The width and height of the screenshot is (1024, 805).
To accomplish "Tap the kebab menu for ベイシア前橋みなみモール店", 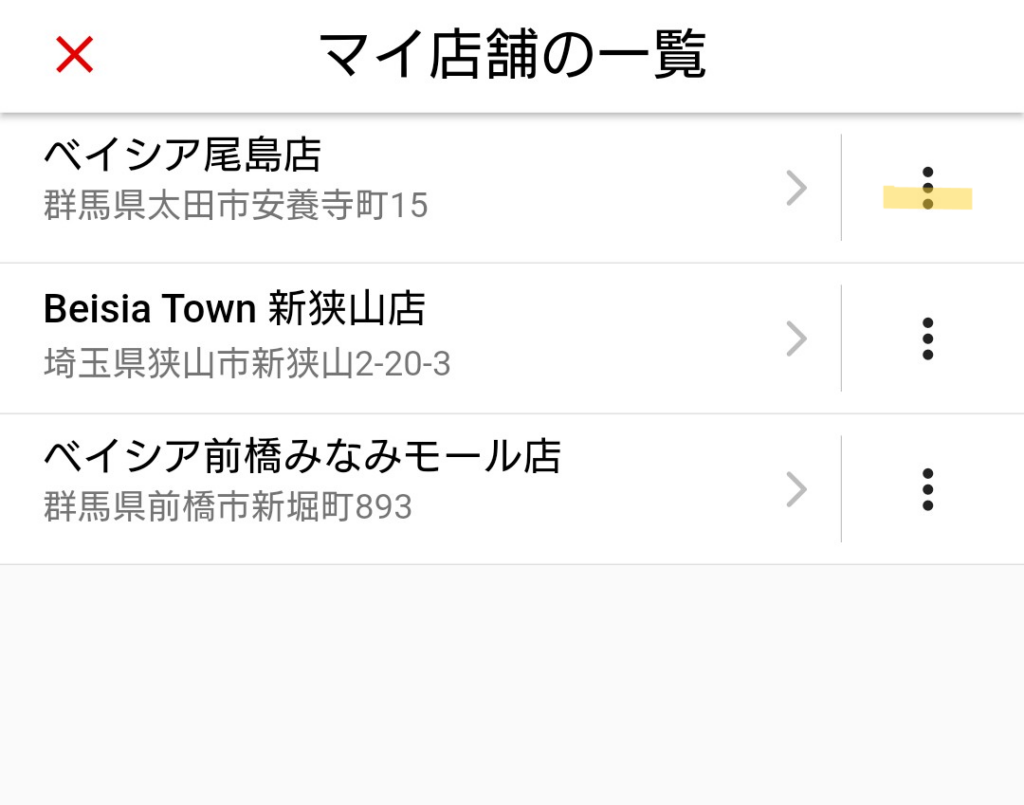I will point(928,489).
